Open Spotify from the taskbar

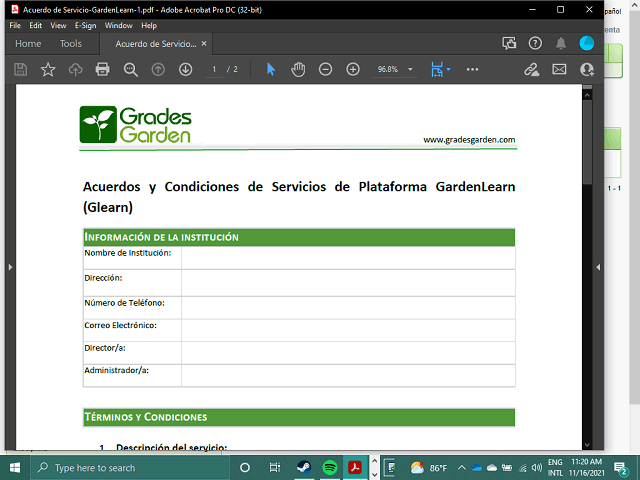(330, 468)
